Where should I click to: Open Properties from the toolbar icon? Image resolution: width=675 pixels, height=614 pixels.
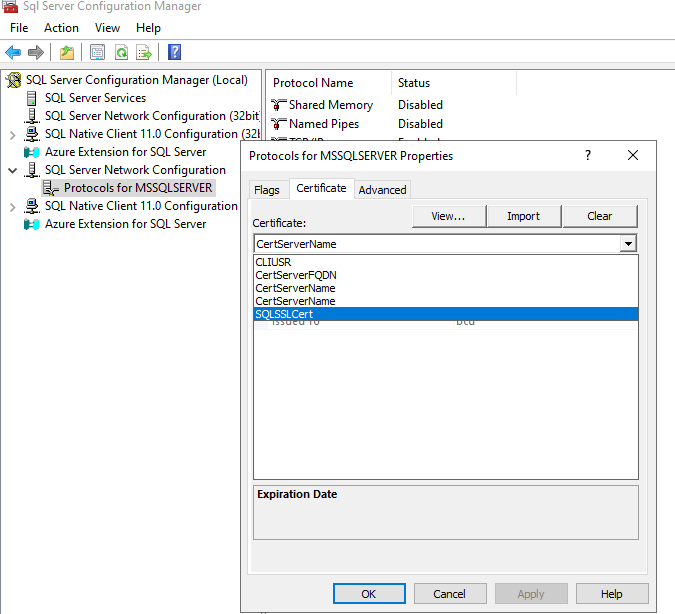[x=97, y=52]
